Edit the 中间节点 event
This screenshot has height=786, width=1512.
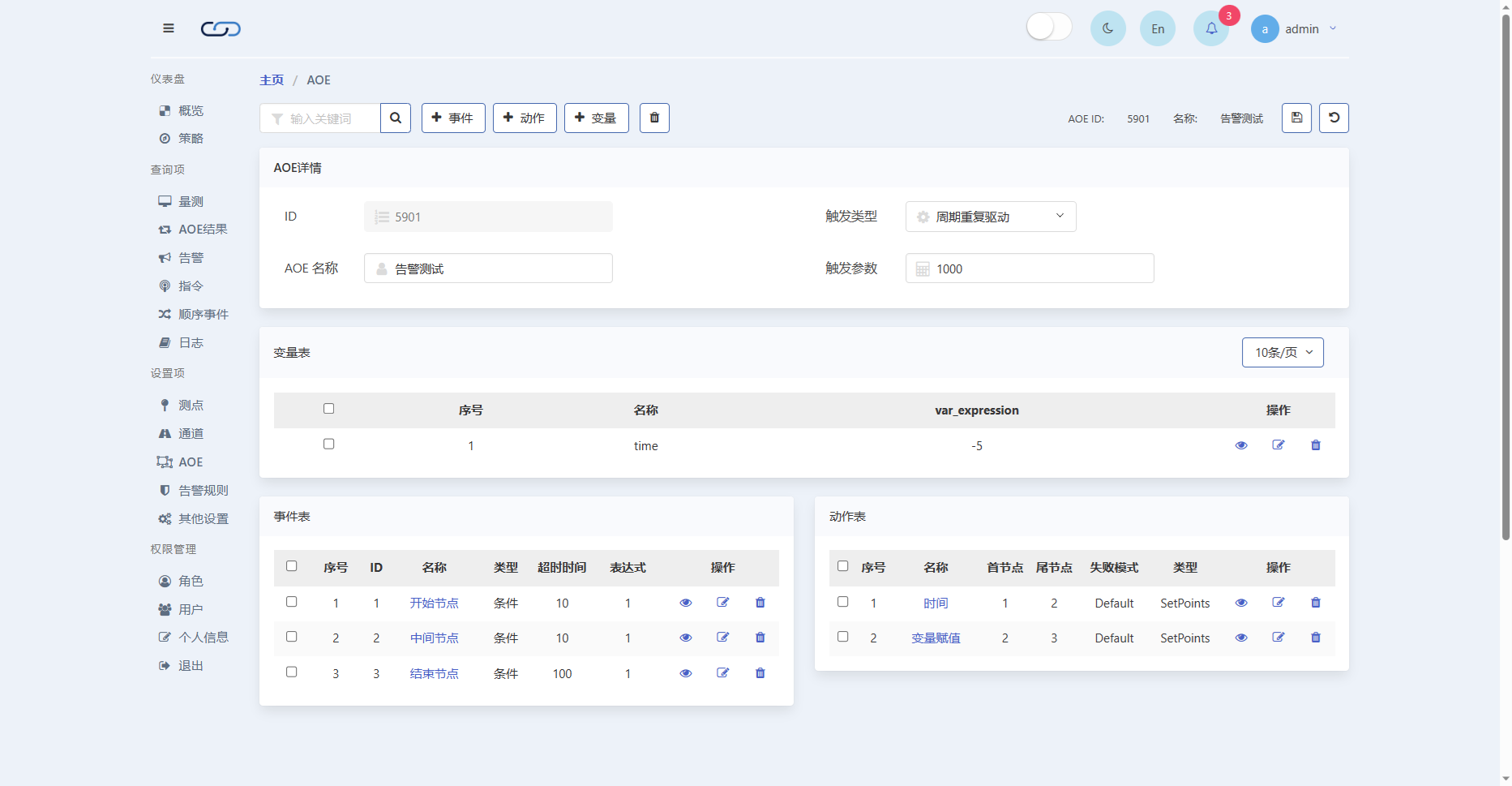[x=723, y=638]
